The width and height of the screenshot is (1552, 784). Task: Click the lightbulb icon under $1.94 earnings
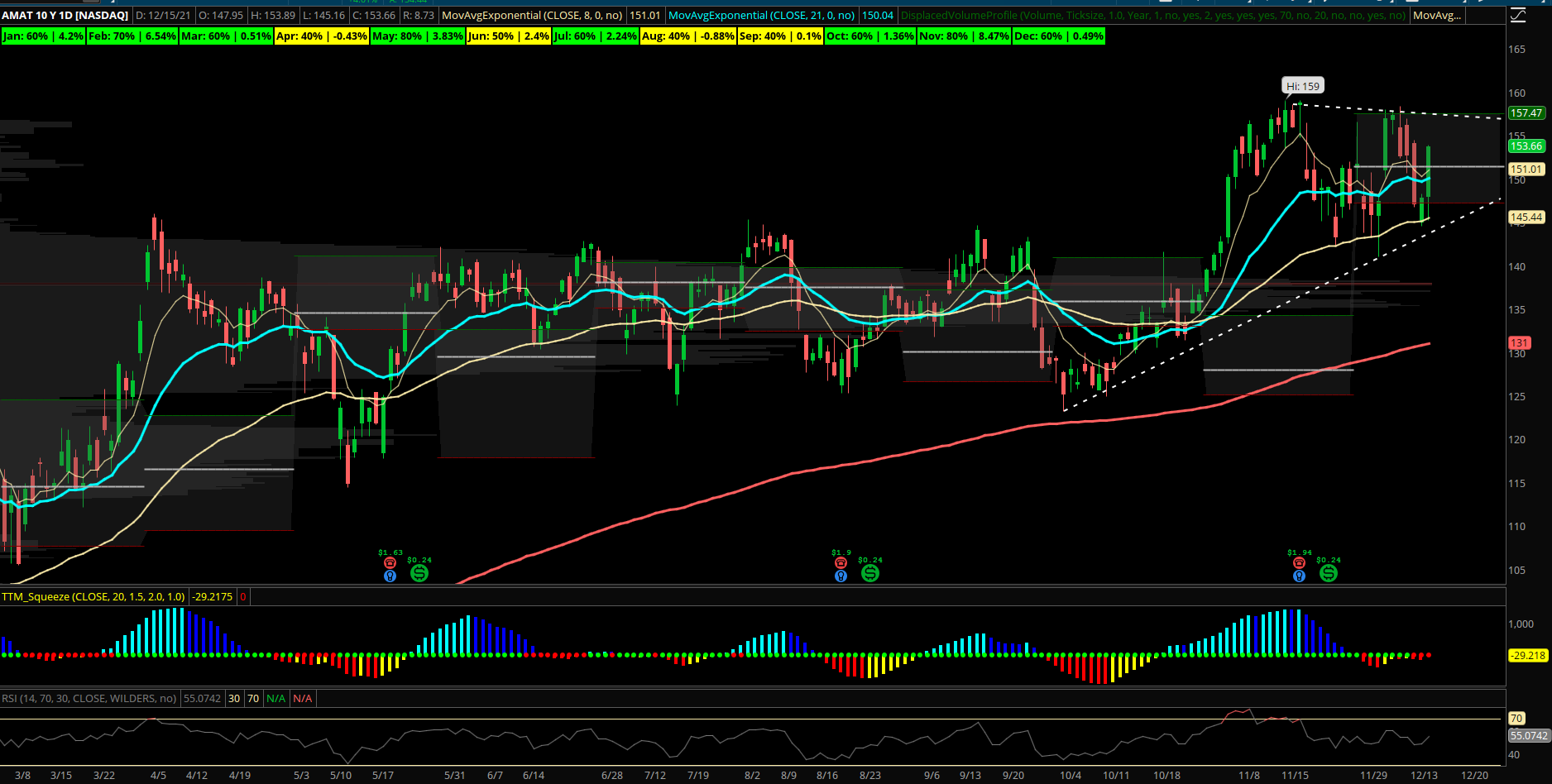click(x=1299, y=576)
